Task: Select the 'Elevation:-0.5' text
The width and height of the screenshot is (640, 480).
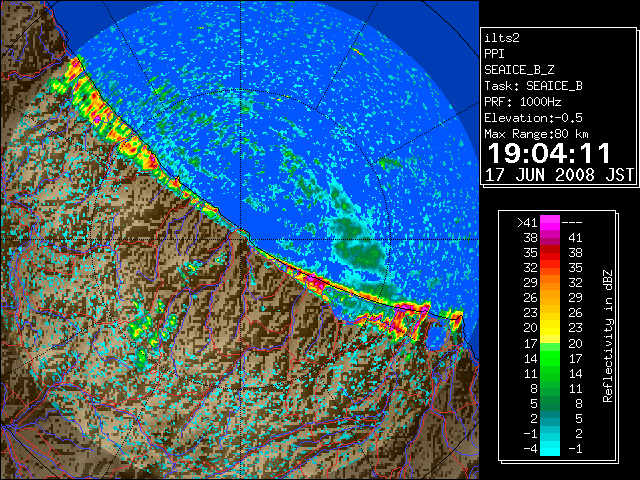Action: 533,118
